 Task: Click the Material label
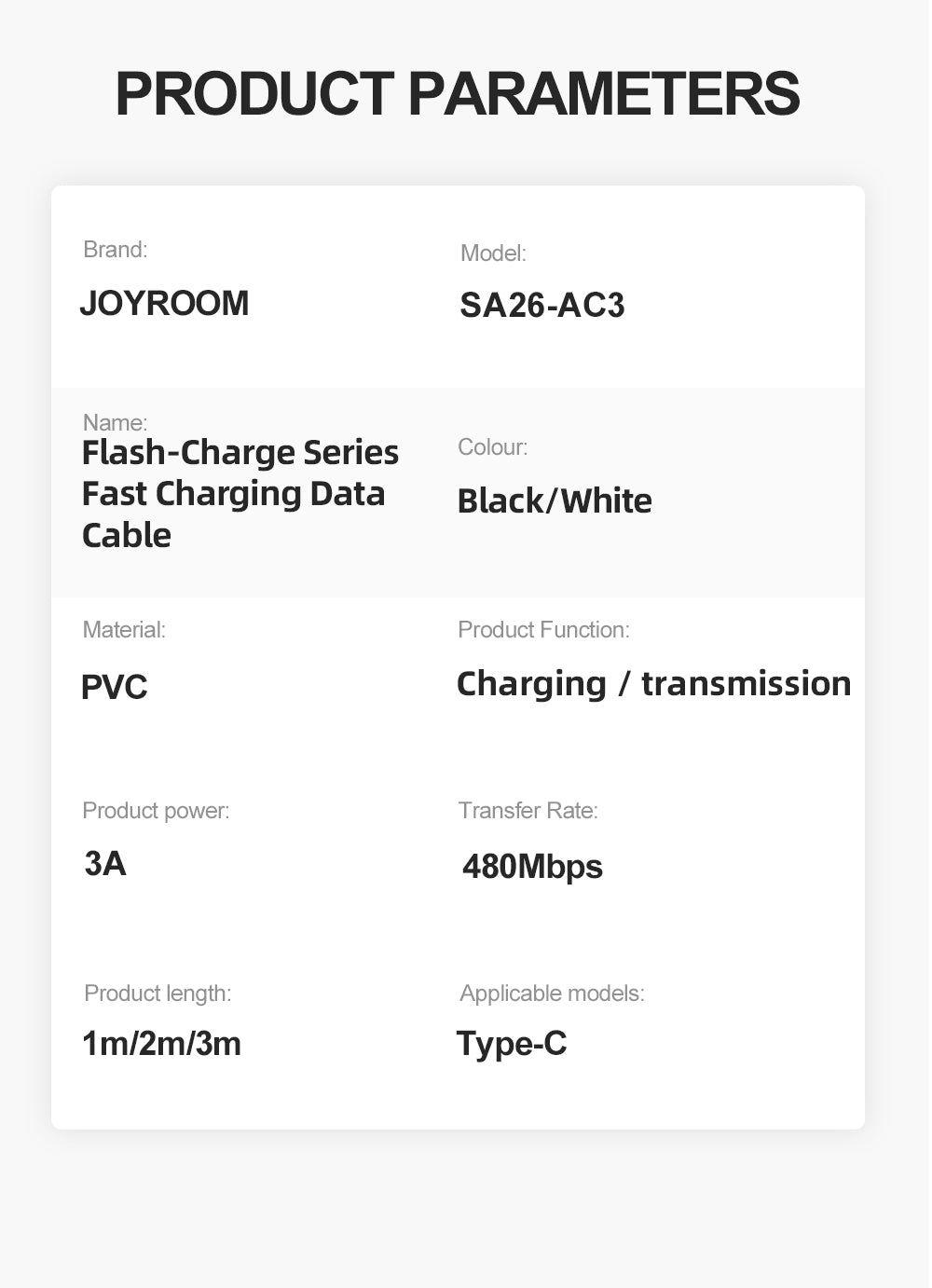tap(124, 630)
